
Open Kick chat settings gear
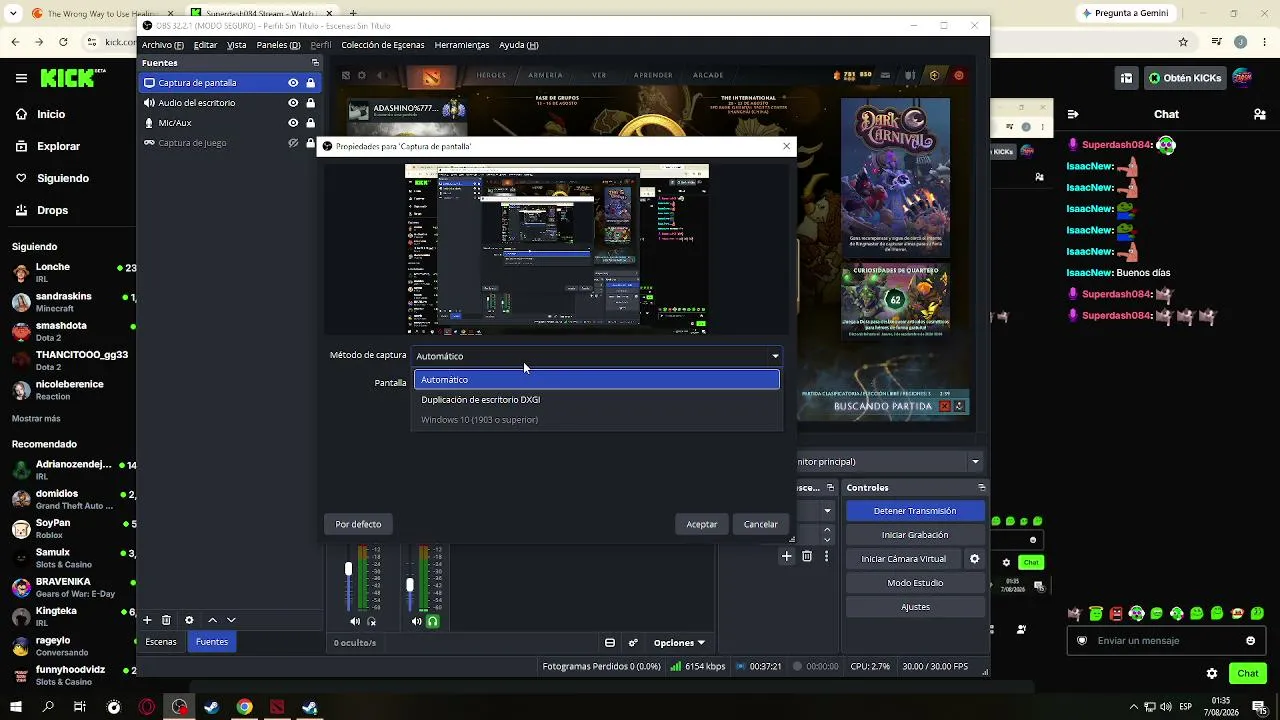tap(1212, 673)
